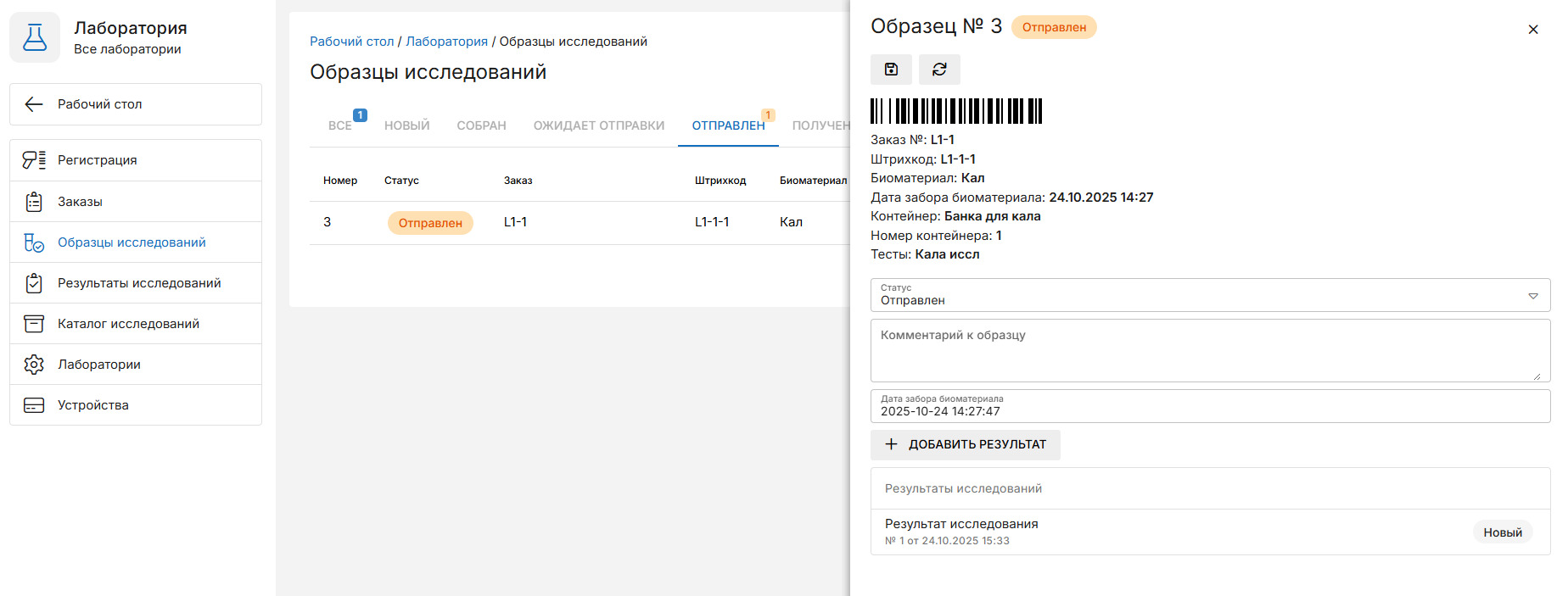Go back via Рабочий стол button
1568x596 pixels.
pyautogui.click(x=136, y=104)
